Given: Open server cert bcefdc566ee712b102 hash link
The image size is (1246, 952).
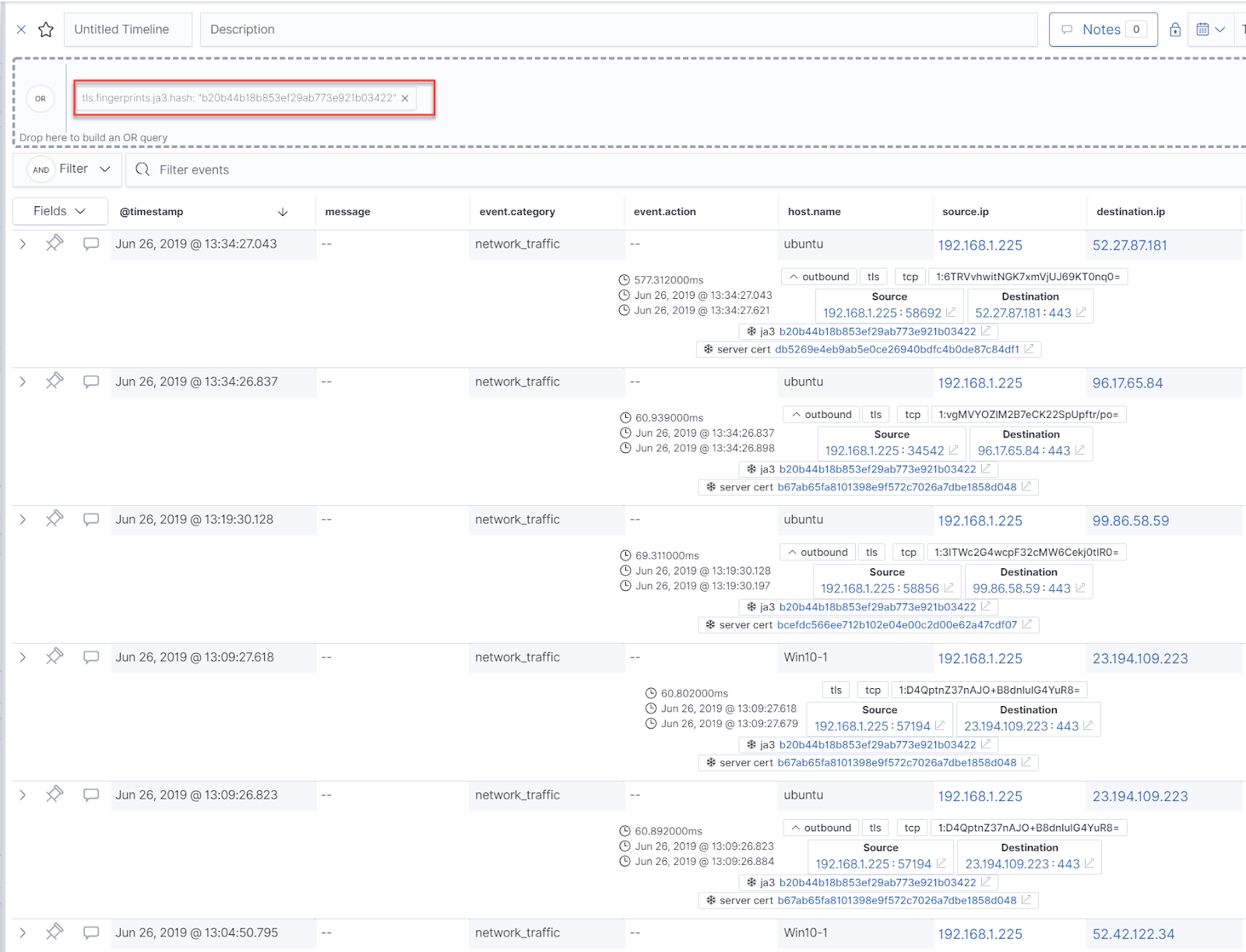Looking at the screenshot, I should [x=896, y=625].
